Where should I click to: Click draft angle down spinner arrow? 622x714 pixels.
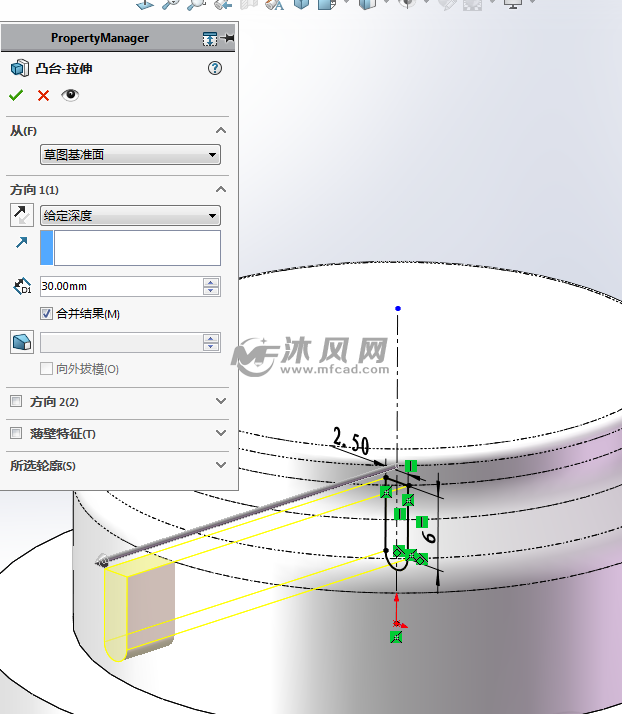click(211, 347)
